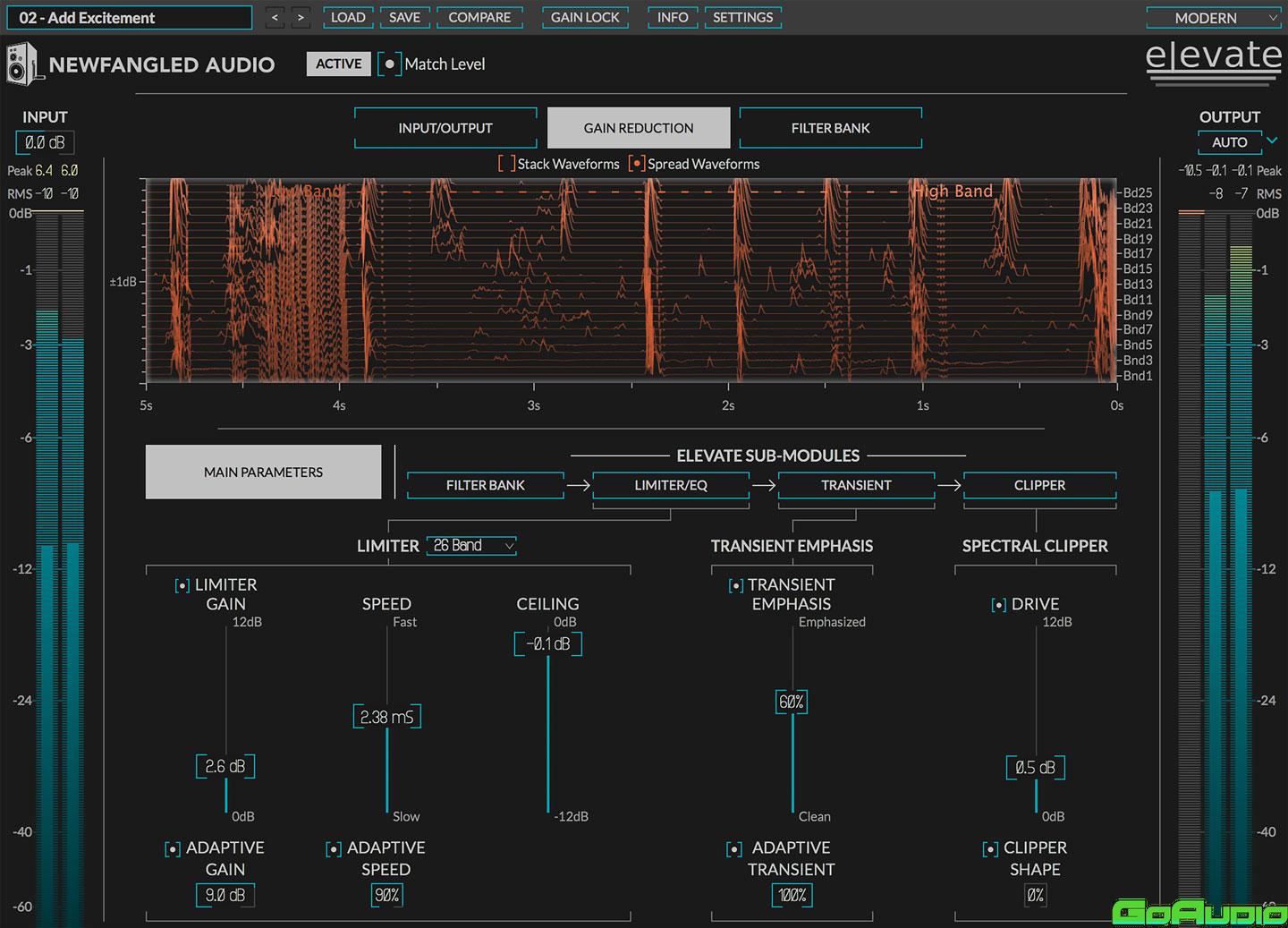Open the CLIPPER sub-module

[1039, 485]
